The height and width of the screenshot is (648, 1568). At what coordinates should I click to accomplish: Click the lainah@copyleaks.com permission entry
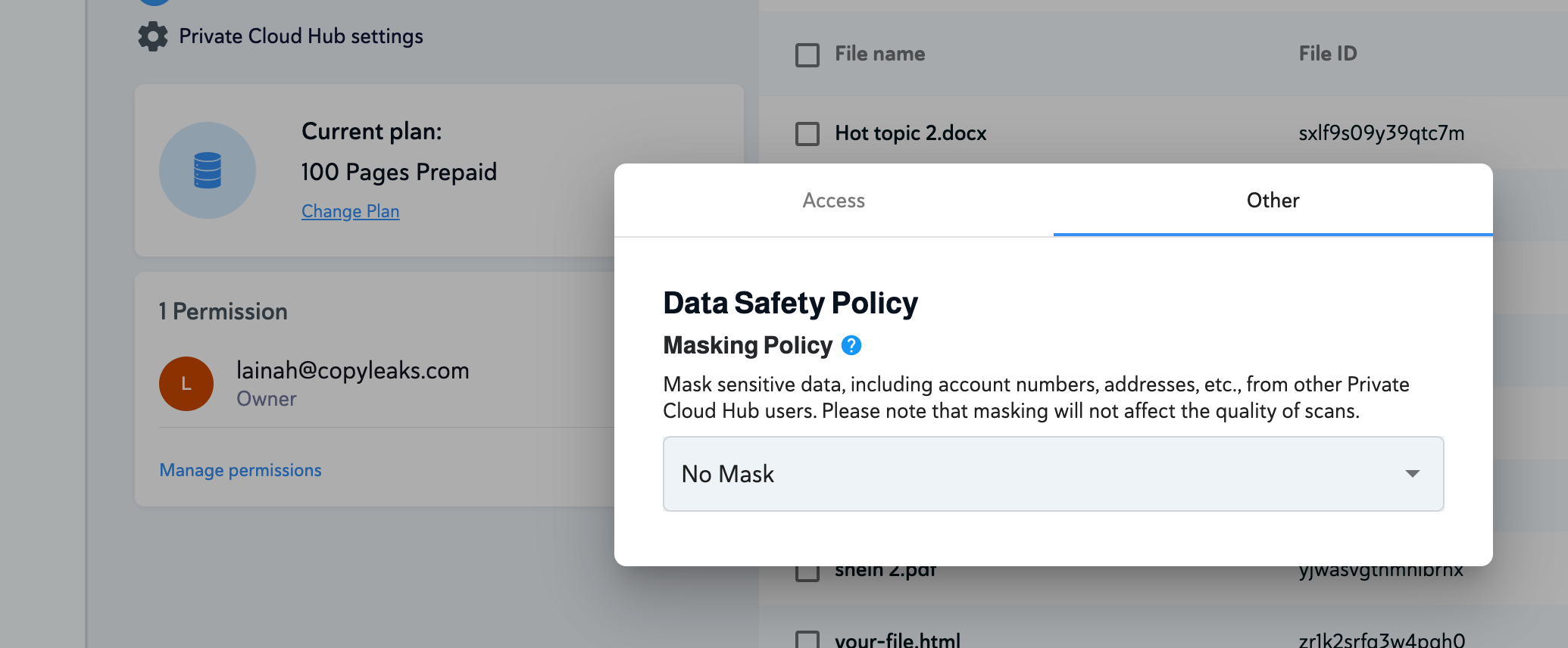[x=352, y=370]
